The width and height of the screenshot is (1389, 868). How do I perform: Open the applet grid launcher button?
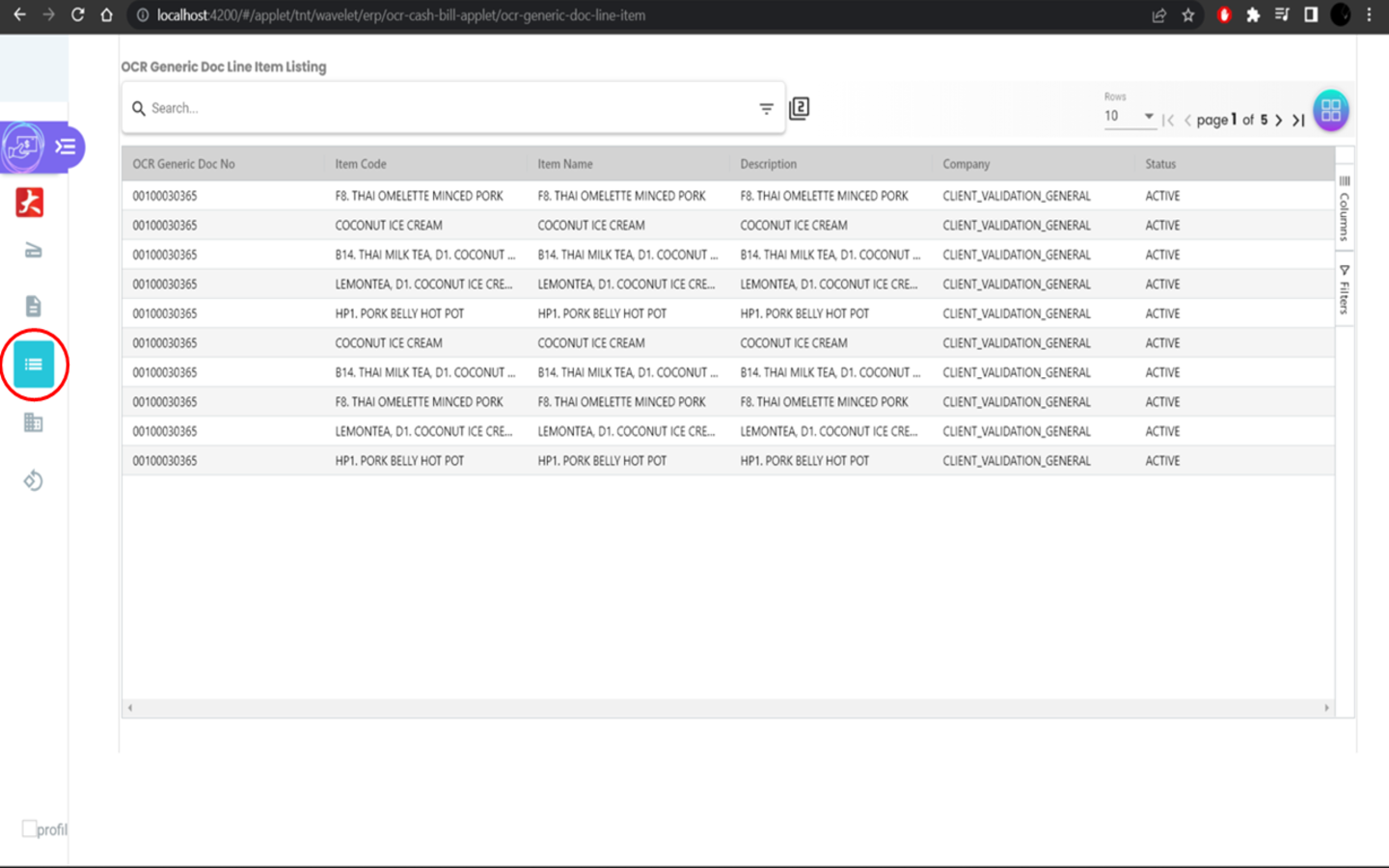1331,110
